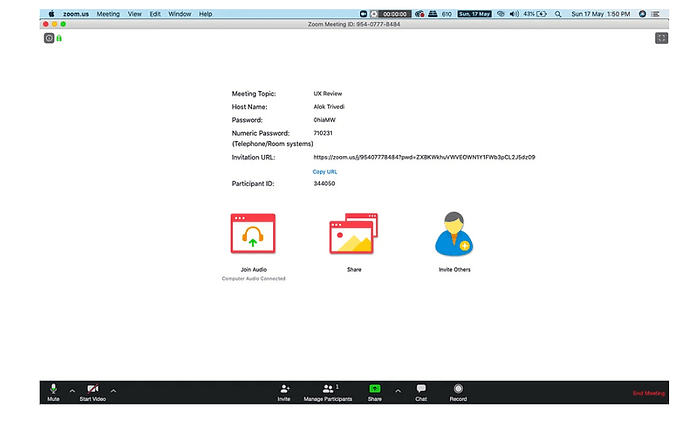The height and width of the screenshot is (421, 694).
Task: Click the Zoom camera icon in the menu bar
Action: tap(363, 14)
